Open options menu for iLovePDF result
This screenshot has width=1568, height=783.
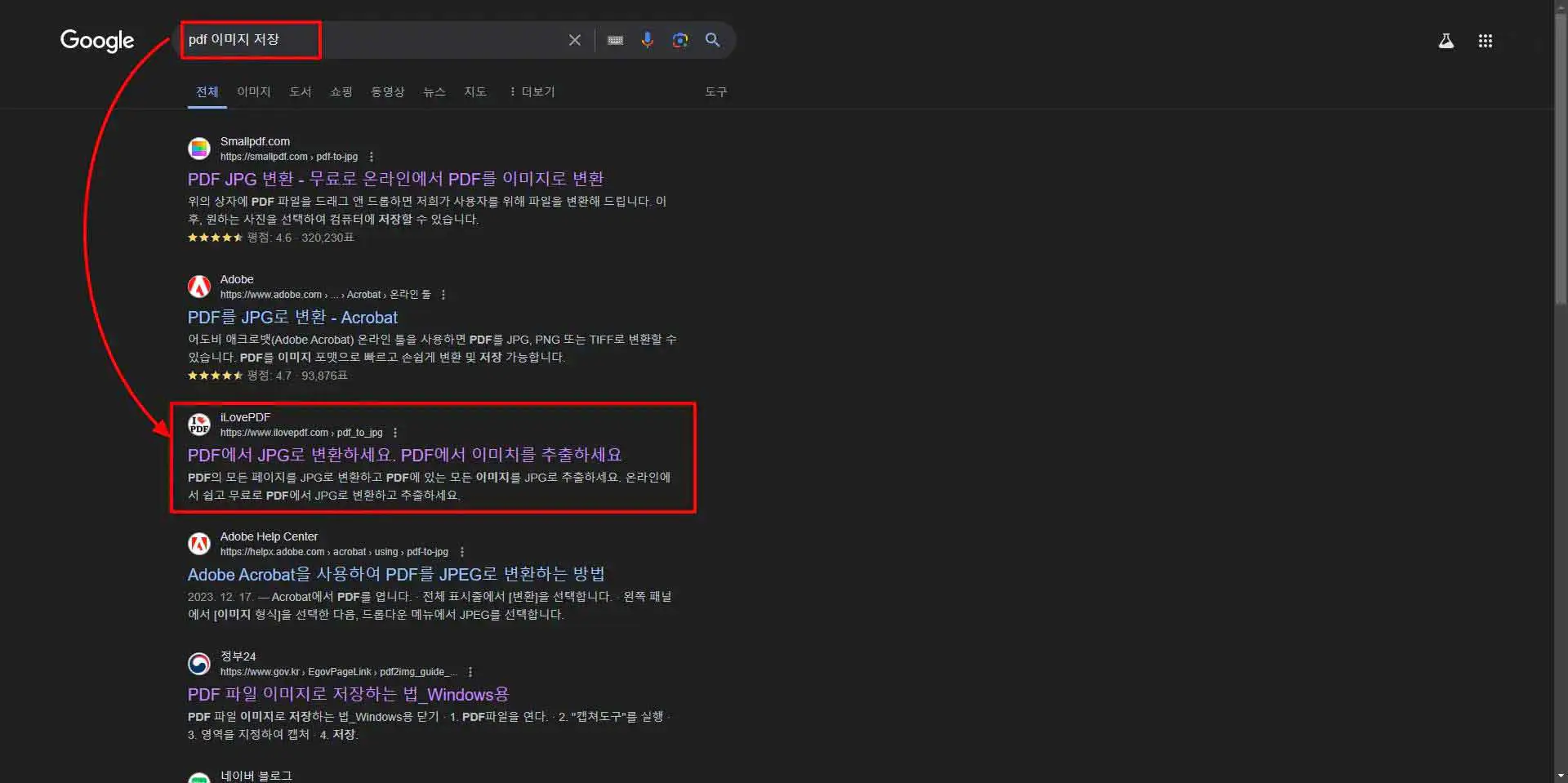[395, 433]
